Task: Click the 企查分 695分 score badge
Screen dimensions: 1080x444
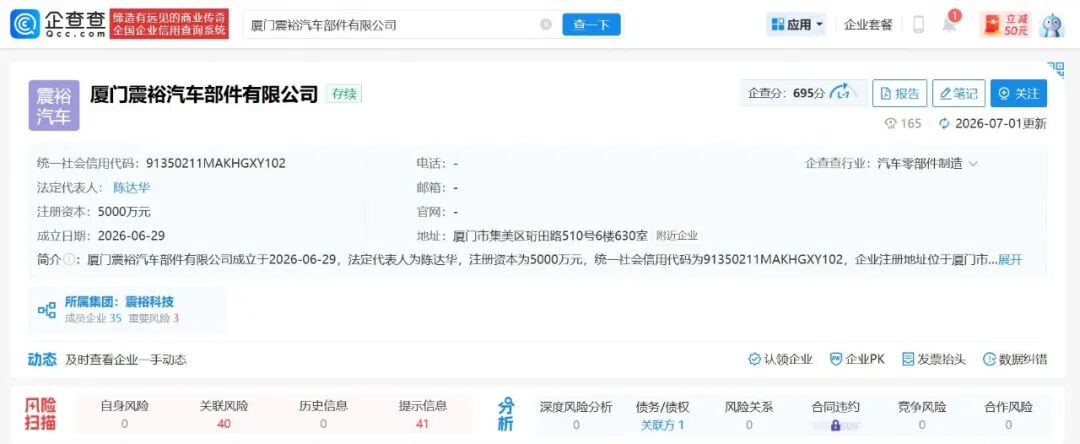Action: [x=803, y=94]
